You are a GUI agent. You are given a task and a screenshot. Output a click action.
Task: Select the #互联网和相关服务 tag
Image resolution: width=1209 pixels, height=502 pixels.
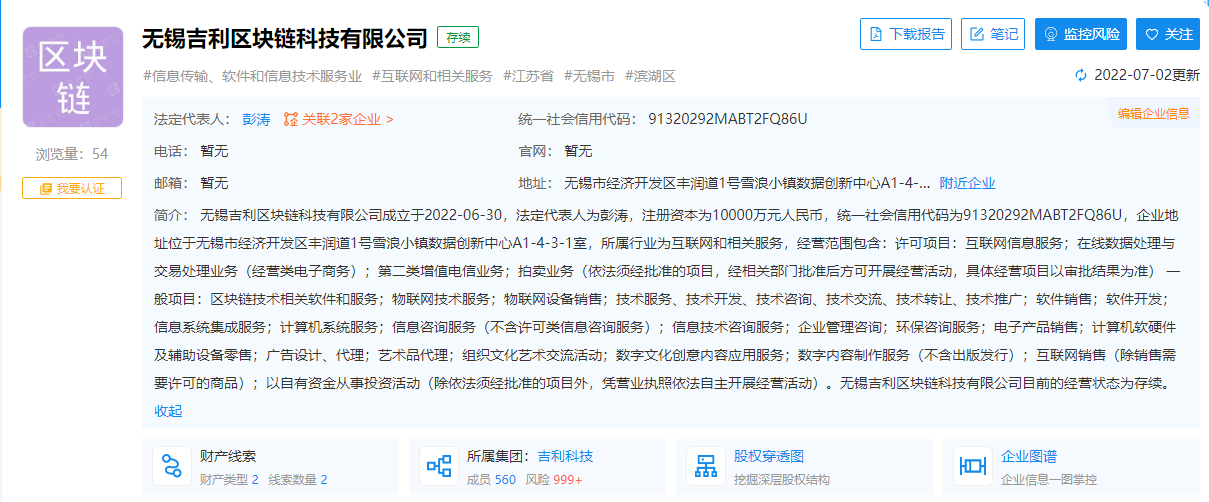(x=432, y=75)
